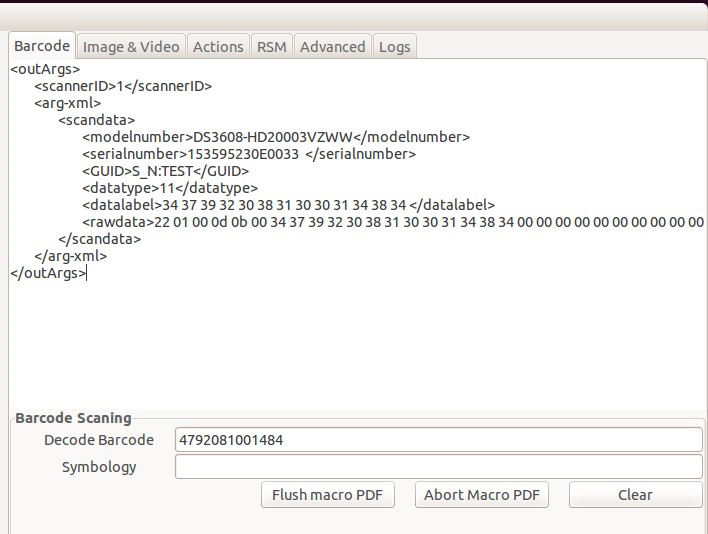
Task: Click into the empty Symbology field
Action: click(438, 467)
